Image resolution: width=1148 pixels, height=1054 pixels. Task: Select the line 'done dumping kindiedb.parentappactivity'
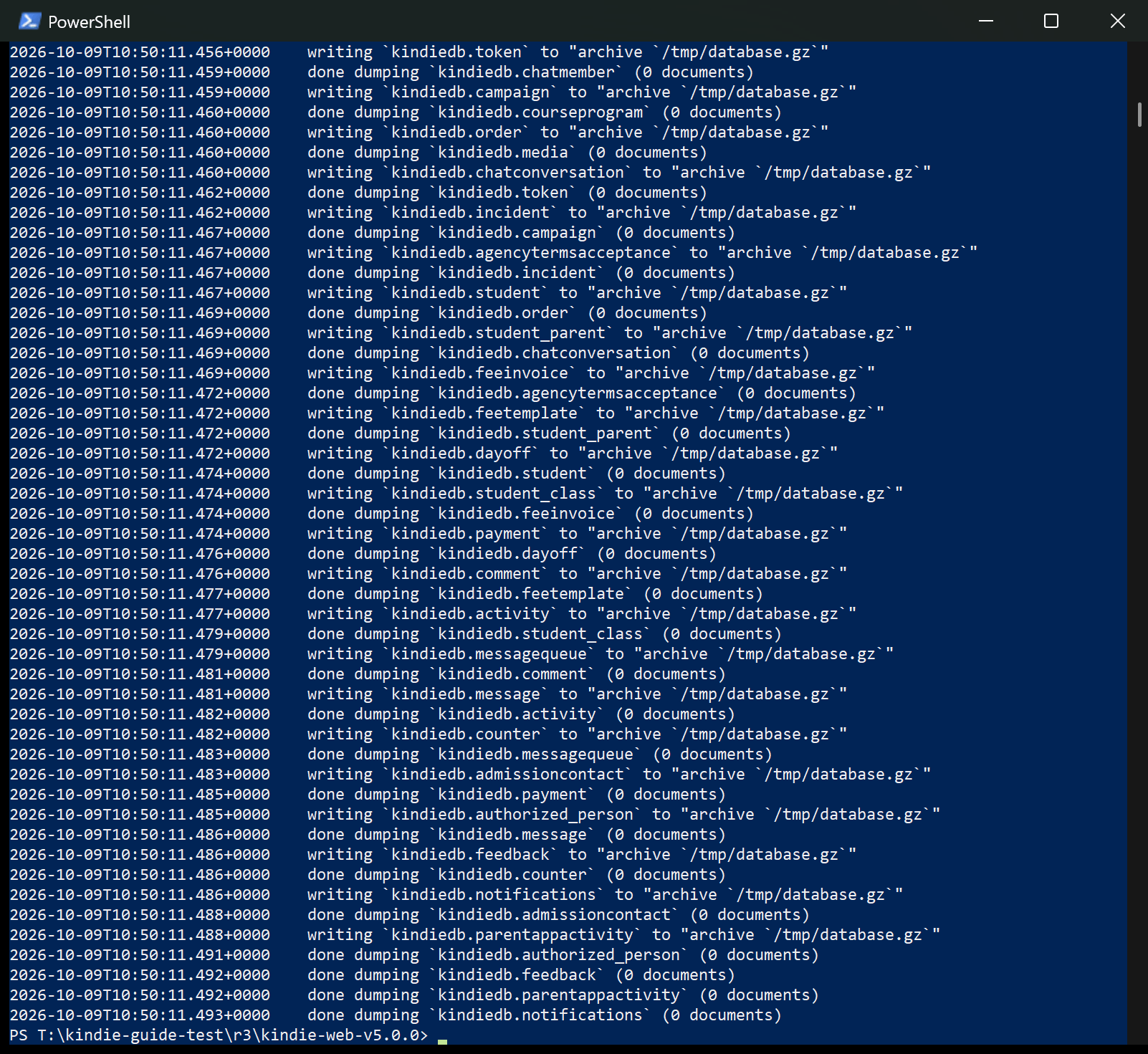(x=414, y=995)
